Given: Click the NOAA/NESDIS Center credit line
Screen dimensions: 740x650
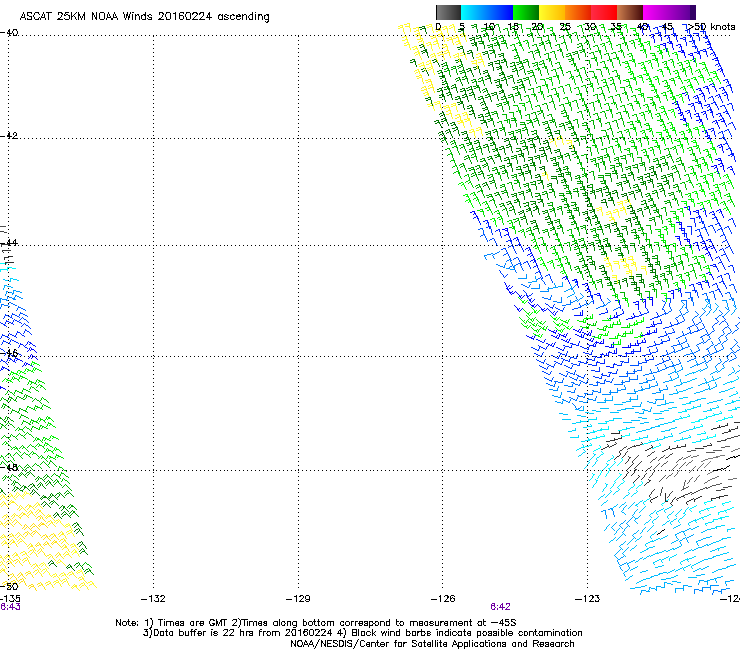Looking at the screenshot, I should pos(432,644).
